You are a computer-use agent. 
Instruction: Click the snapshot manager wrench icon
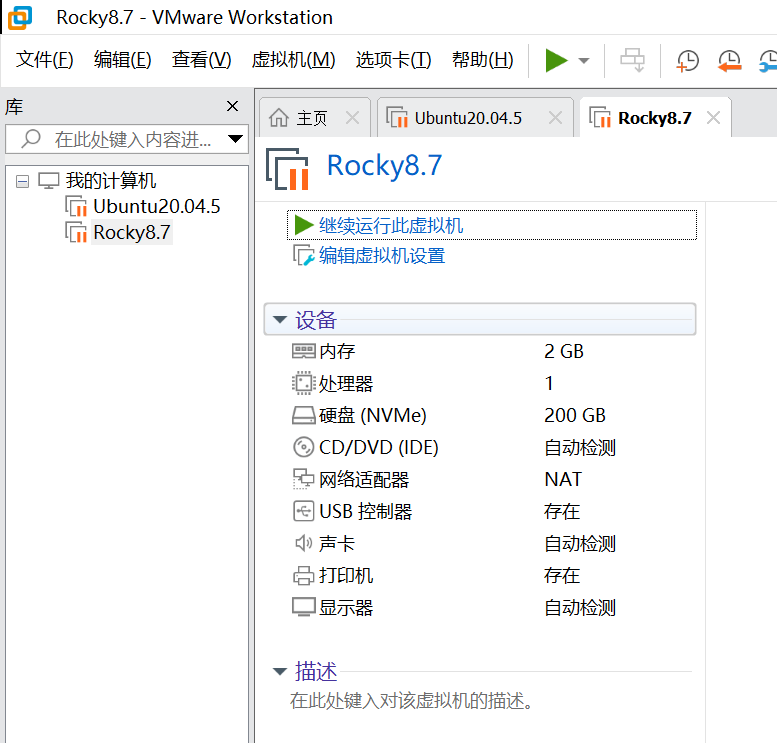pos(768,60)
